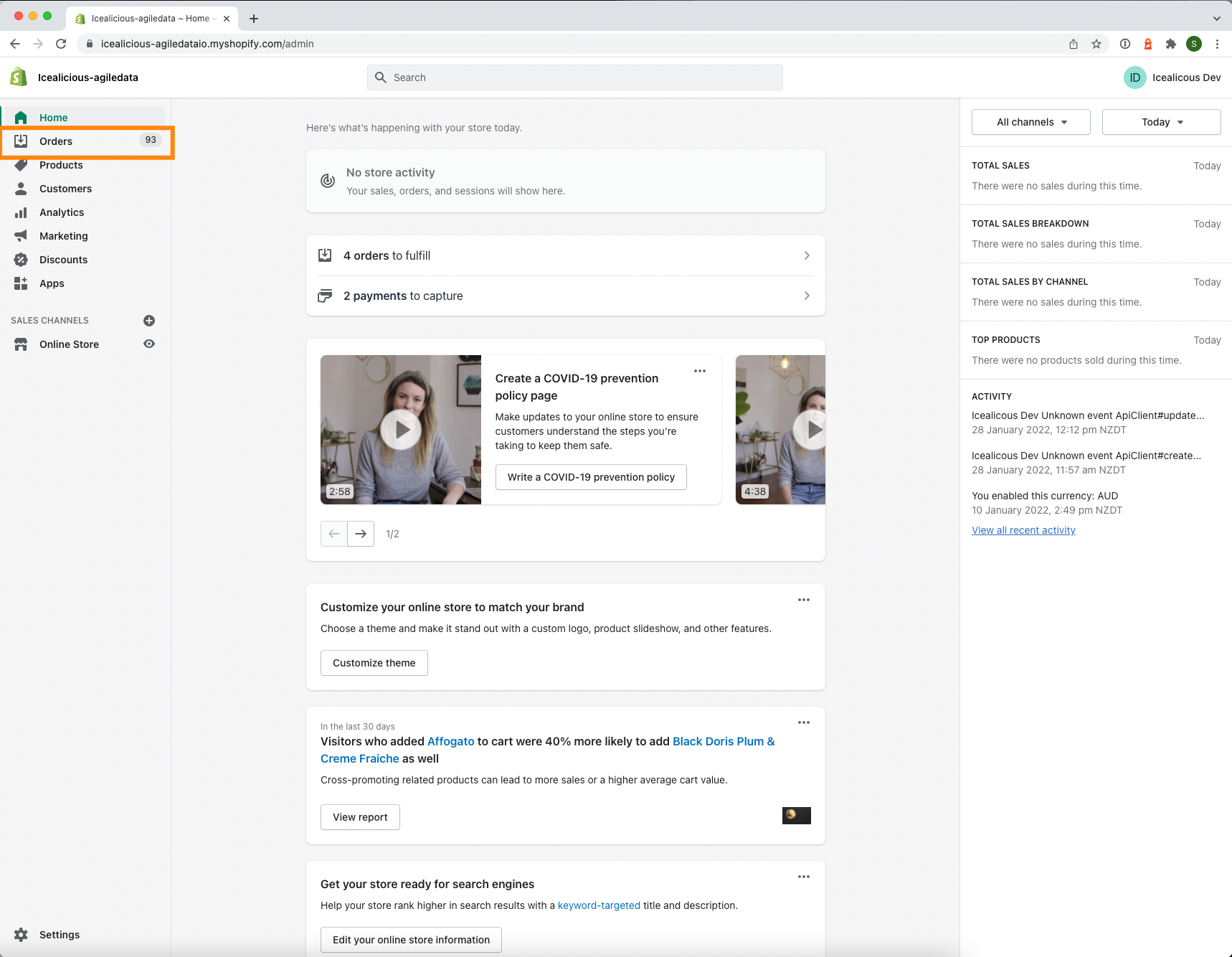Open 4 orders to fulfill row
The image size is (1232, 957).
coord(566,255)
